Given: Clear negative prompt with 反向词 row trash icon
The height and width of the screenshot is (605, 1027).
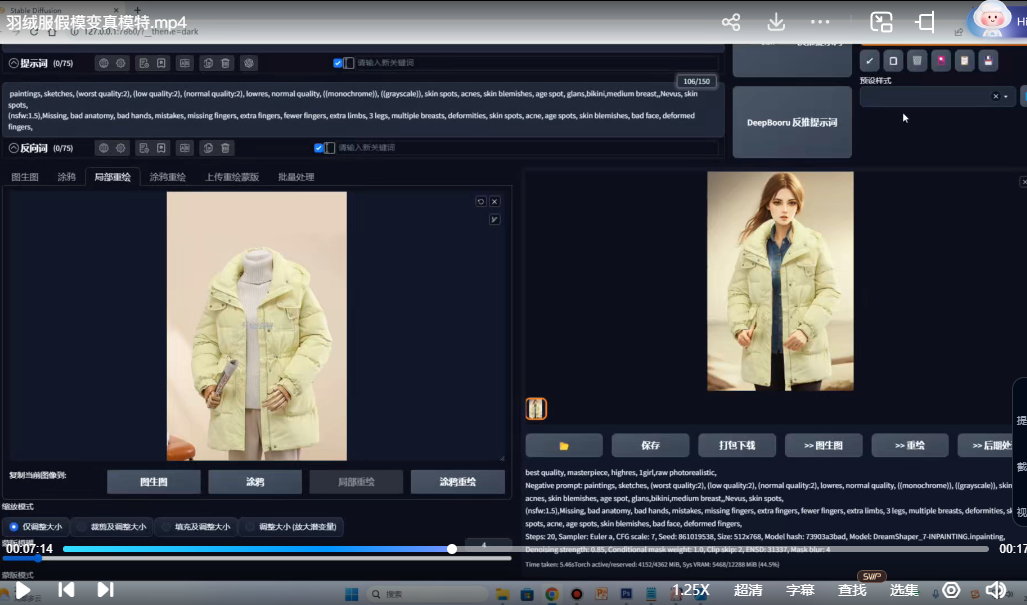Looking at the screenshot, I should click(x=225, y=148).
